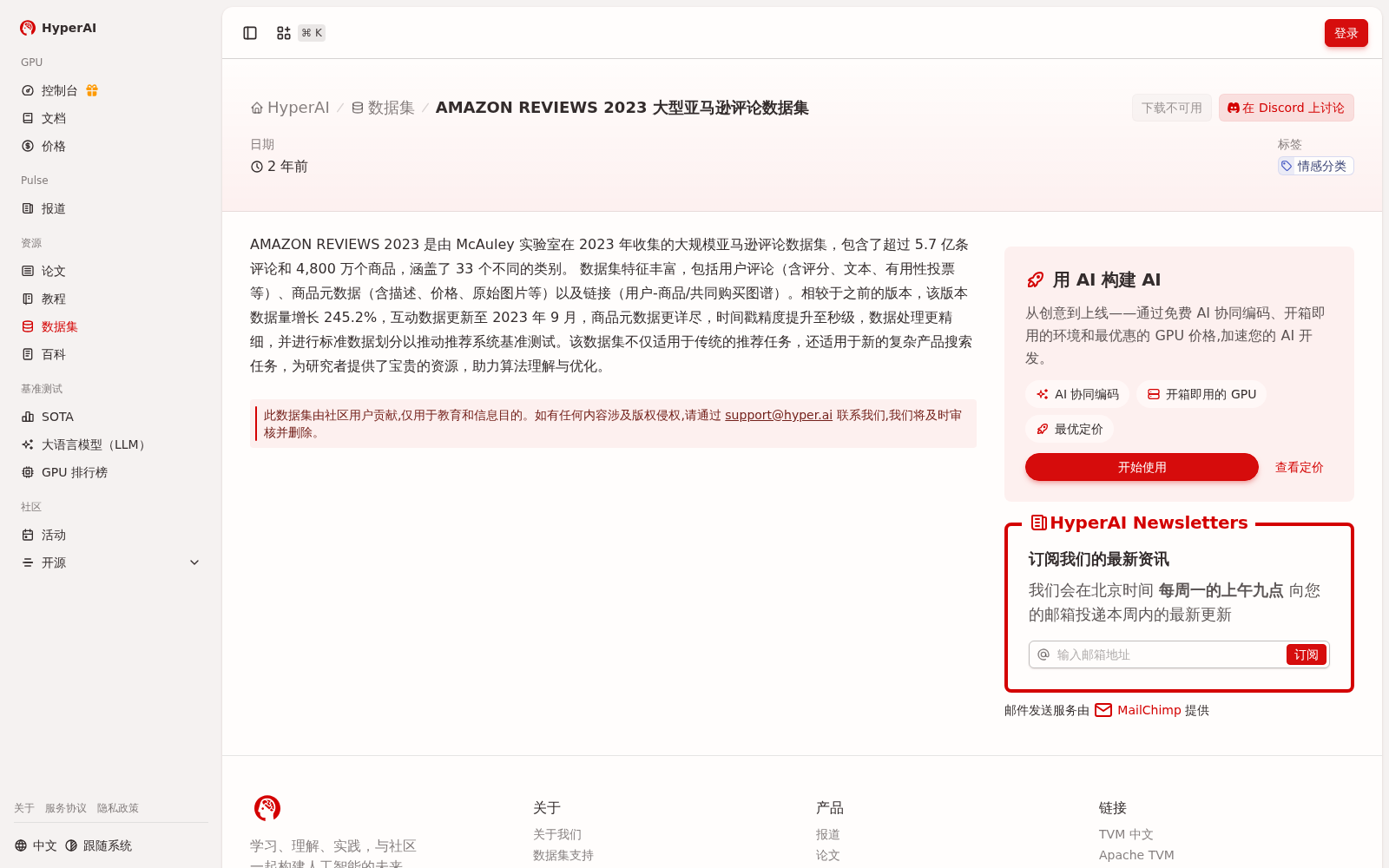Click the 情感分类 tag

pyautogui.click(x=1316, y=166)
